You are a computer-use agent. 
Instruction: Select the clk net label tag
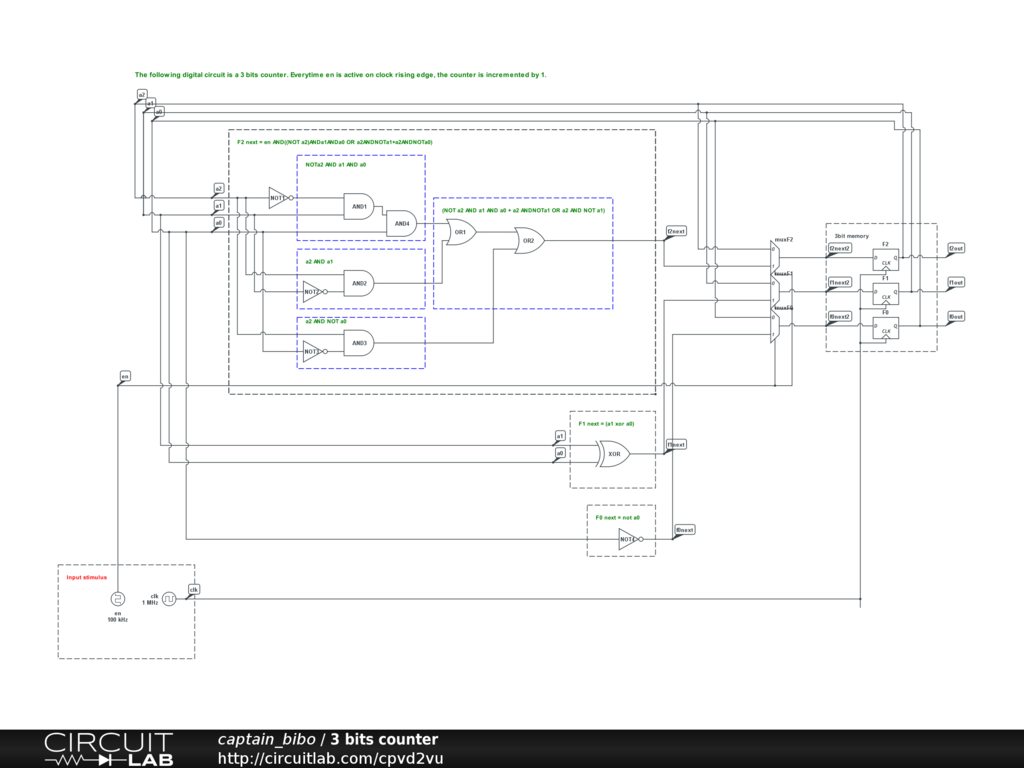194,590
